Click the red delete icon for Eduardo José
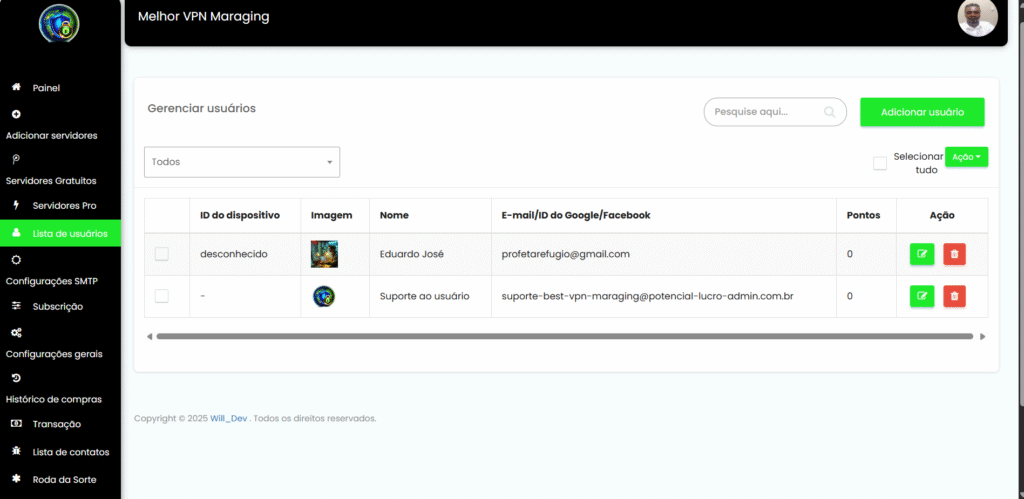This screenshot has width=1024, height=499. 954,254
